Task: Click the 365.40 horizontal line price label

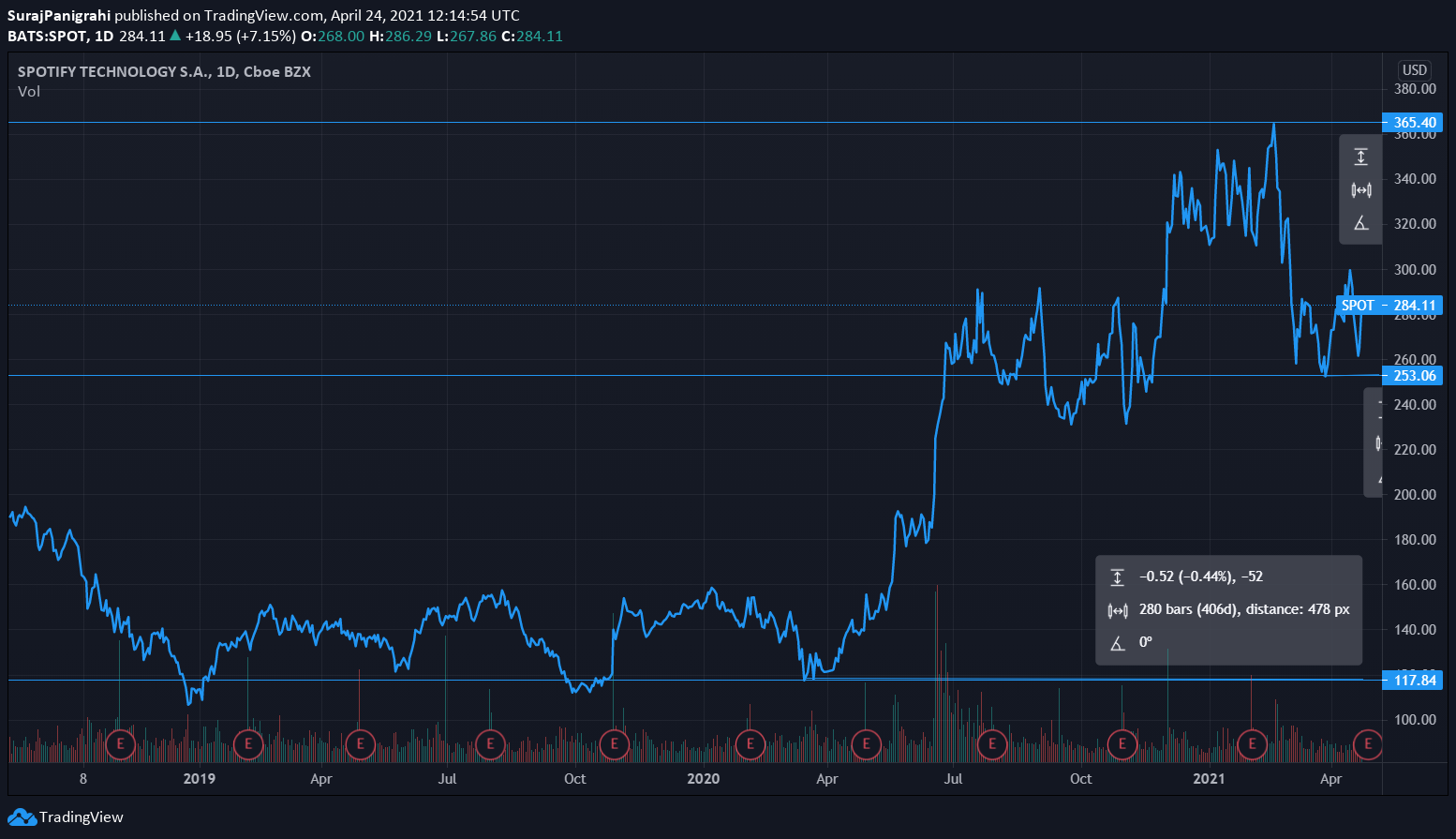Action: point(1413,123)
